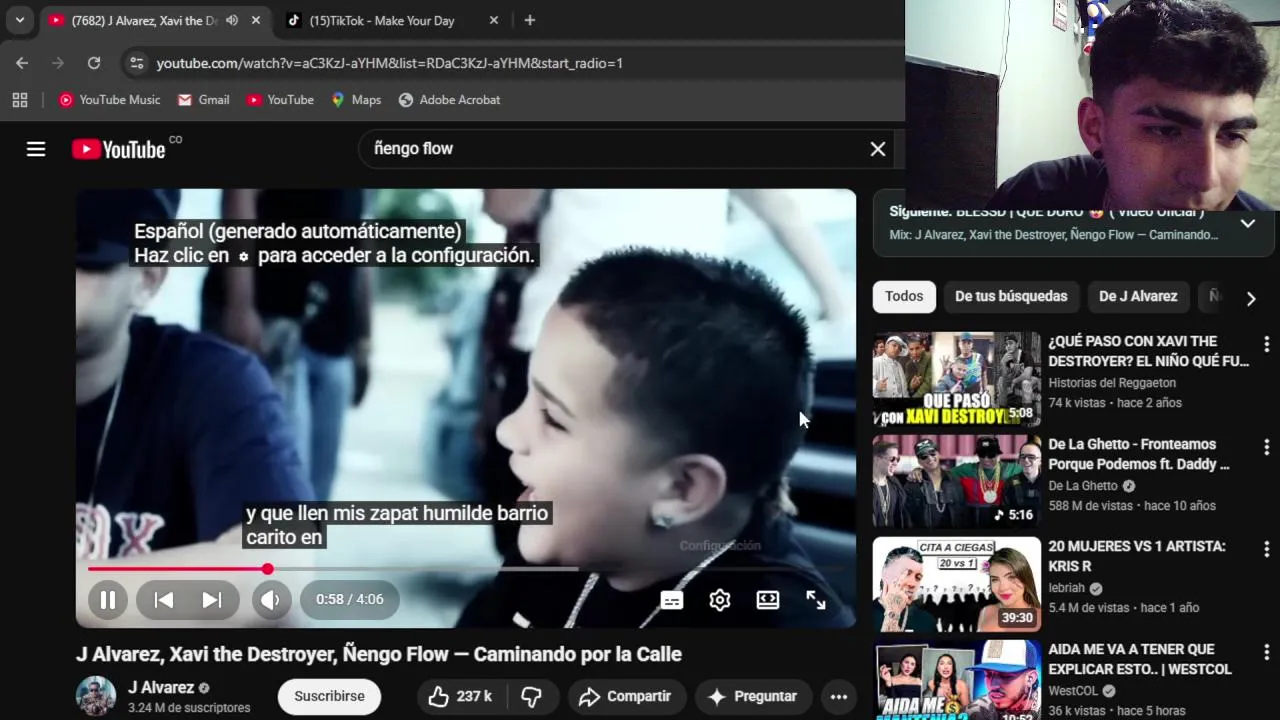
Task: Open the Gmail bookmark
Action: 203,100
